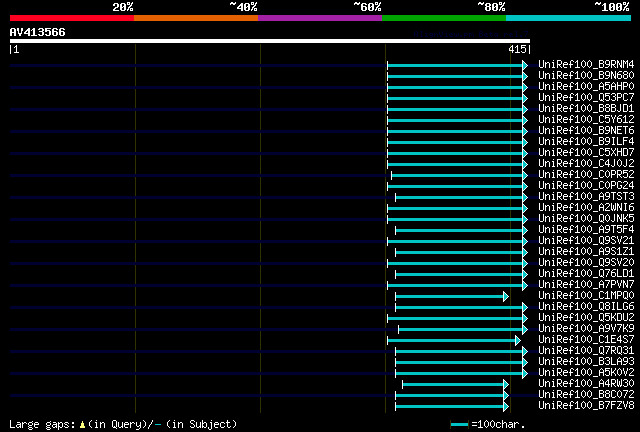Click the UniRef100_A7PVN7 label
Viewport: 640px width, 432px height.
586,285
